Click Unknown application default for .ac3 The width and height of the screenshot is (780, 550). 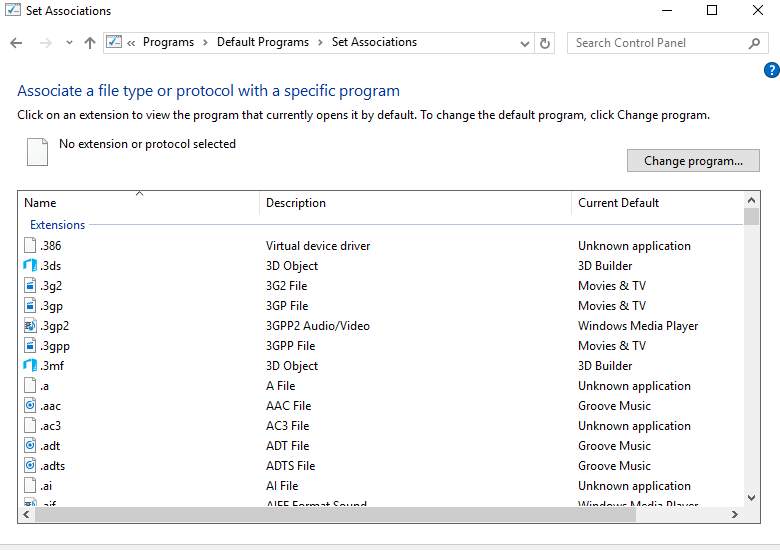click(634, 426)
